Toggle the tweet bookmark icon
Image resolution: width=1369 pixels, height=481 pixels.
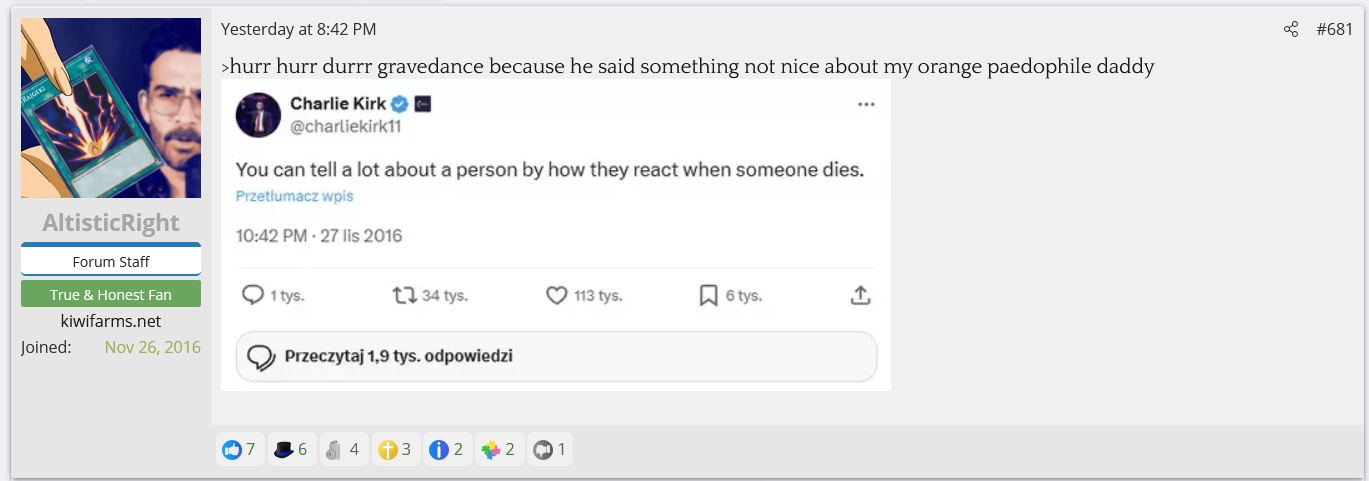click(x=708, y=296)
